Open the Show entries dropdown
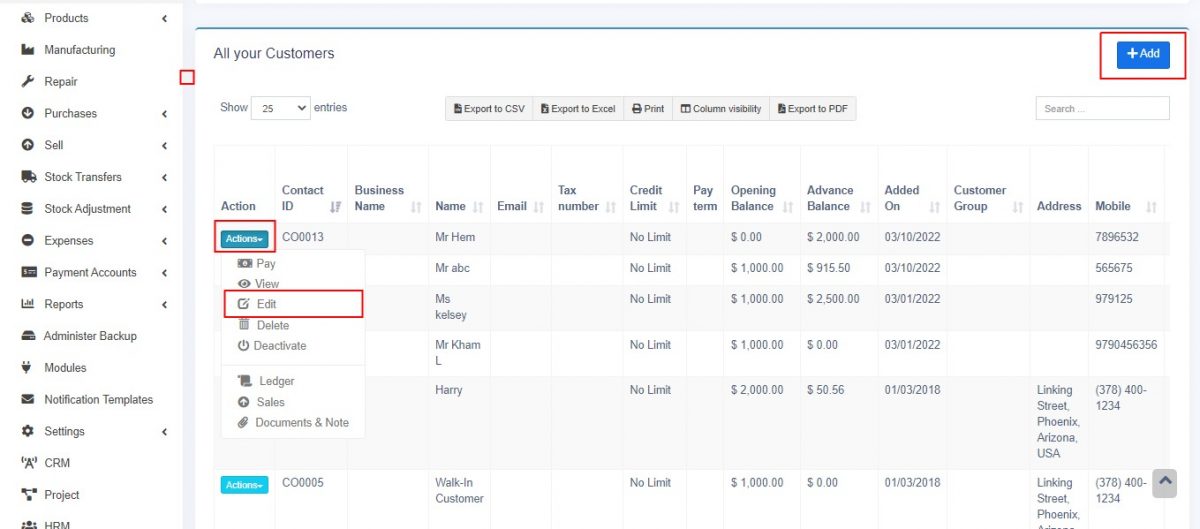1200x529 pixels. (x=281, y=108)
